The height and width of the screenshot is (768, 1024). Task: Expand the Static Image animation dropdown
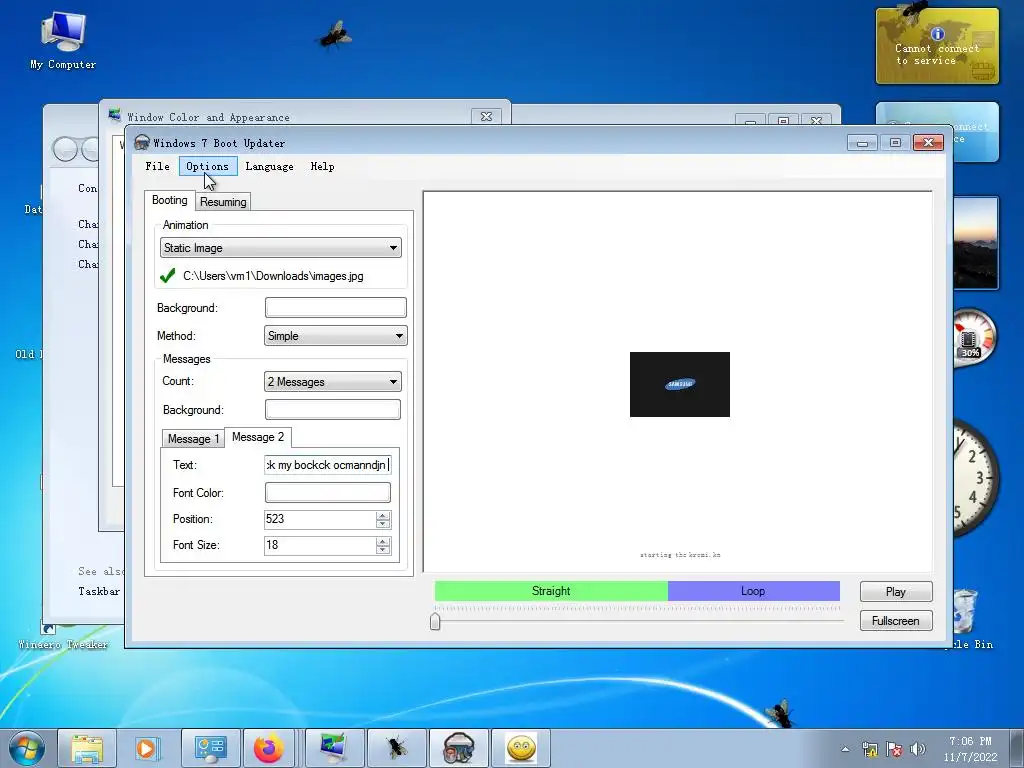(281, 248)
